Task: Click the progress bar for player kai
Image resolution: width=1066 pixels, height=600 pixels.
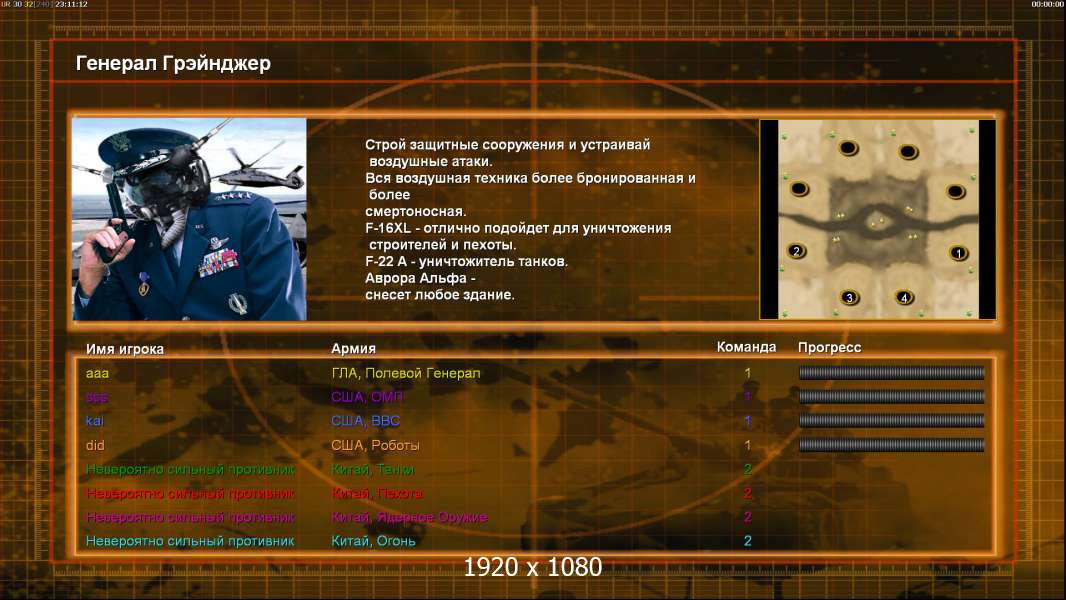Action: [891, 421]
